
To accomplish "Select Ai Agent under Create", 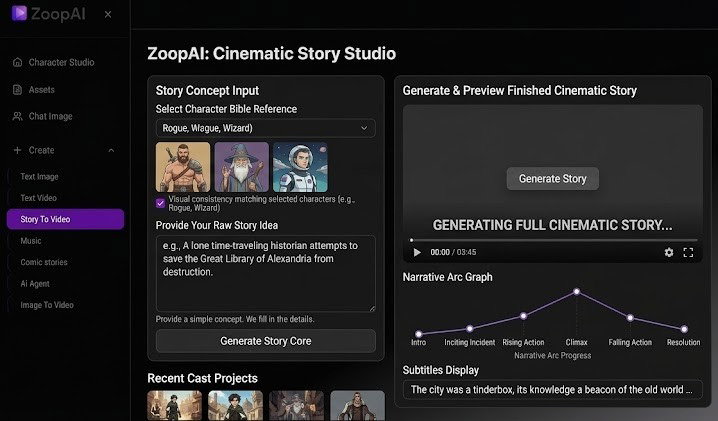I will pos(35,284).
